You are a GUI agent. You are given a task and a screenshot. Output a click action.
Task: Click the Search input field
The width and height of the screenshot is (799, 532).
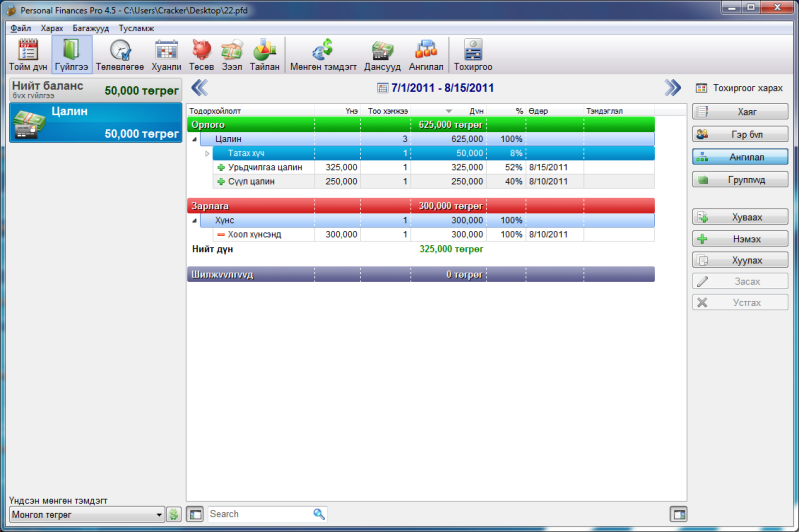tap(258, 514)
